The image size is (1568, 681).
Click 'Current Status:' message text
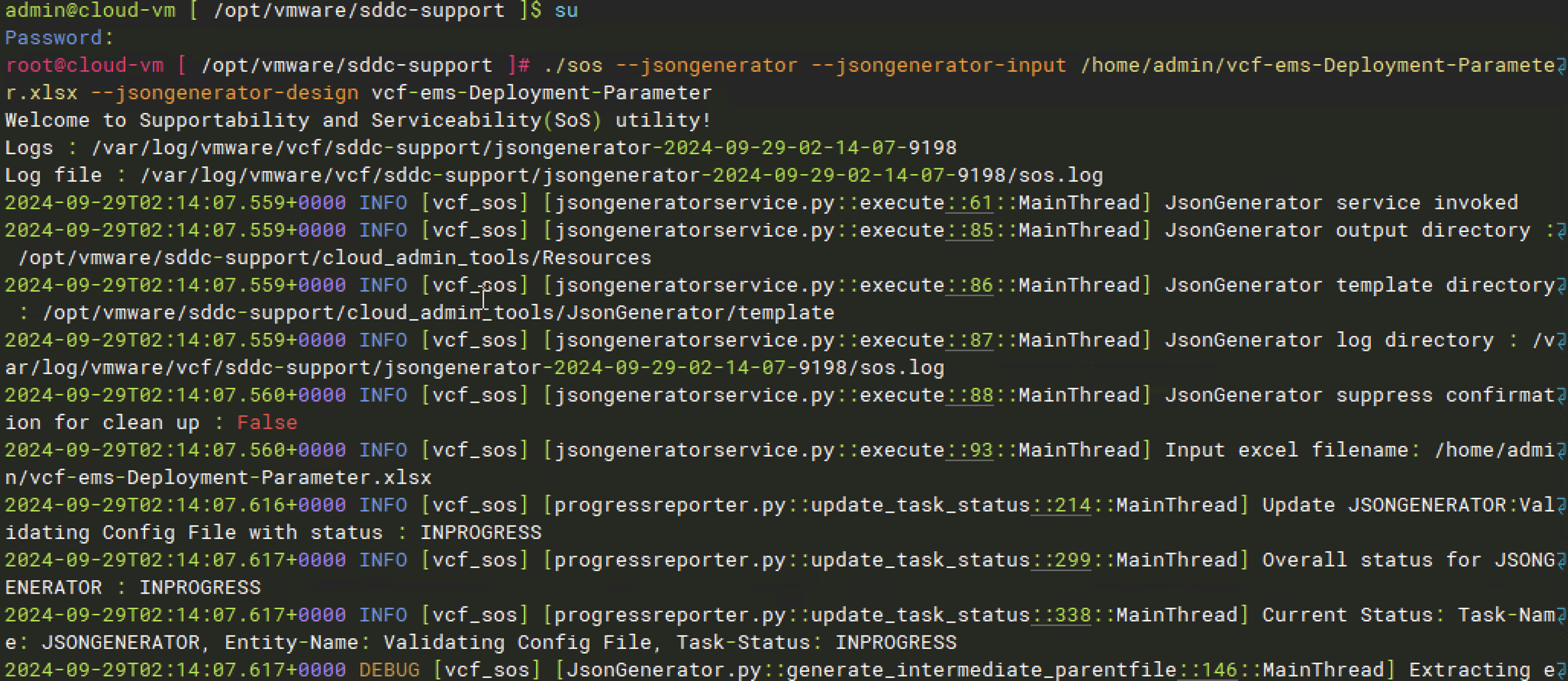[1354, 615]
